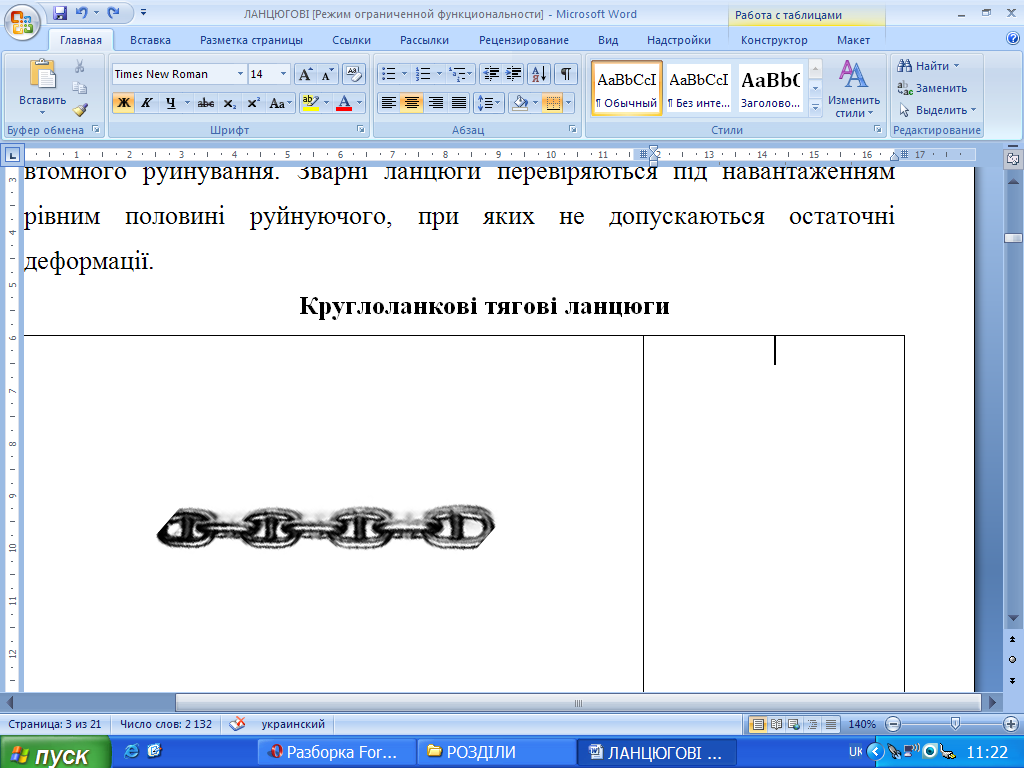Click Выделить selection button
Viewport: 1024px width, 768px height.
pyautogui.click(x=936, y=110)
